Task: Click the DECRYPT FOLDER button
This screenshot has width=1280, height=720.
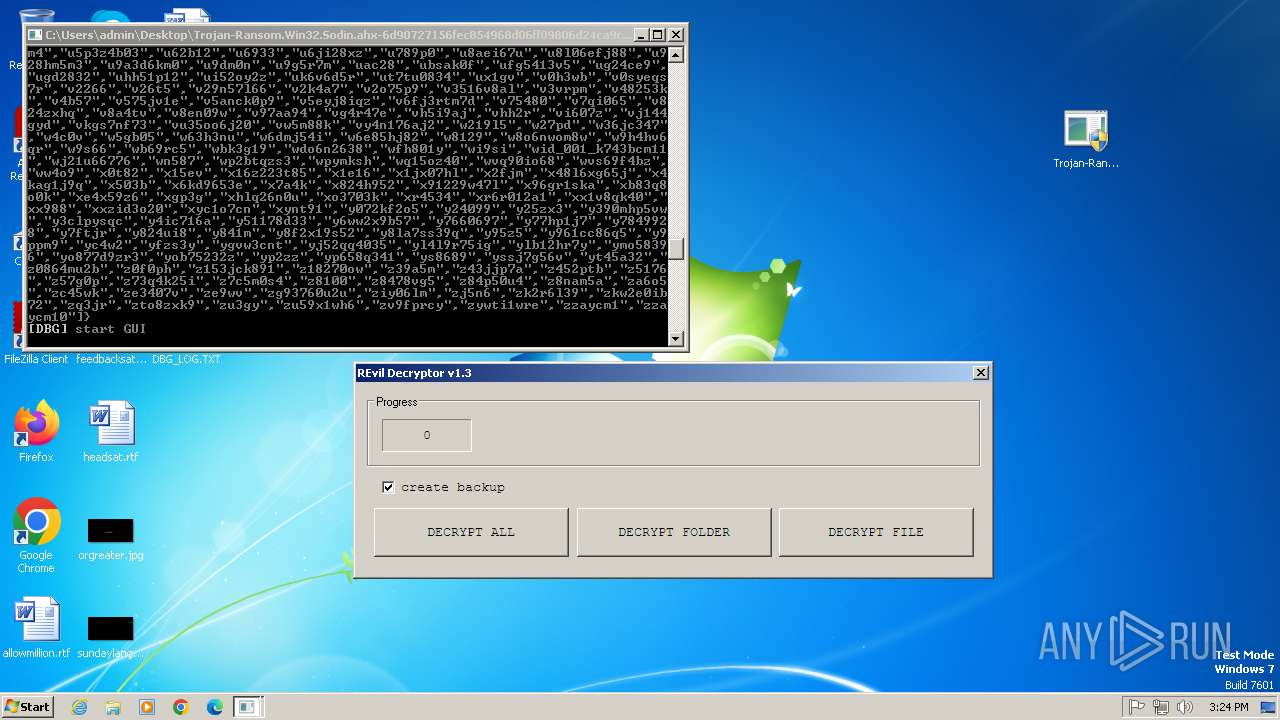Action: pyautogui.click(x=674, y=532)
